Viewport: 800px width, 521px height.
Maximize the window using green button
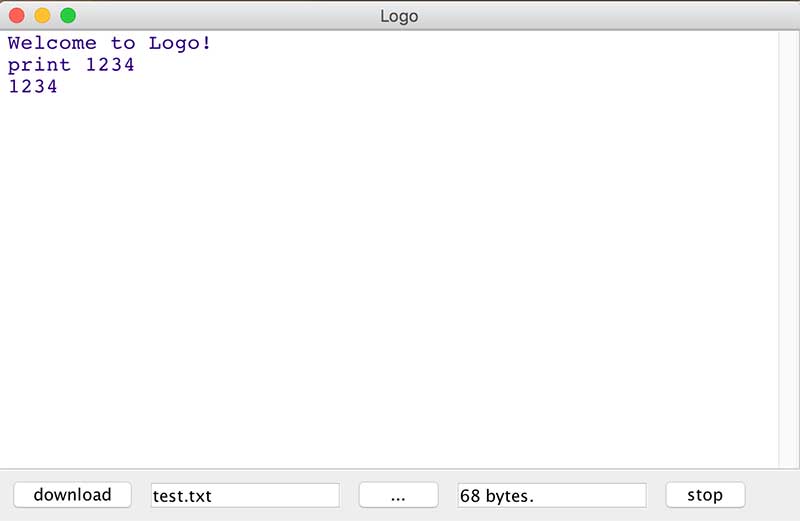click(x=68, y=16)
